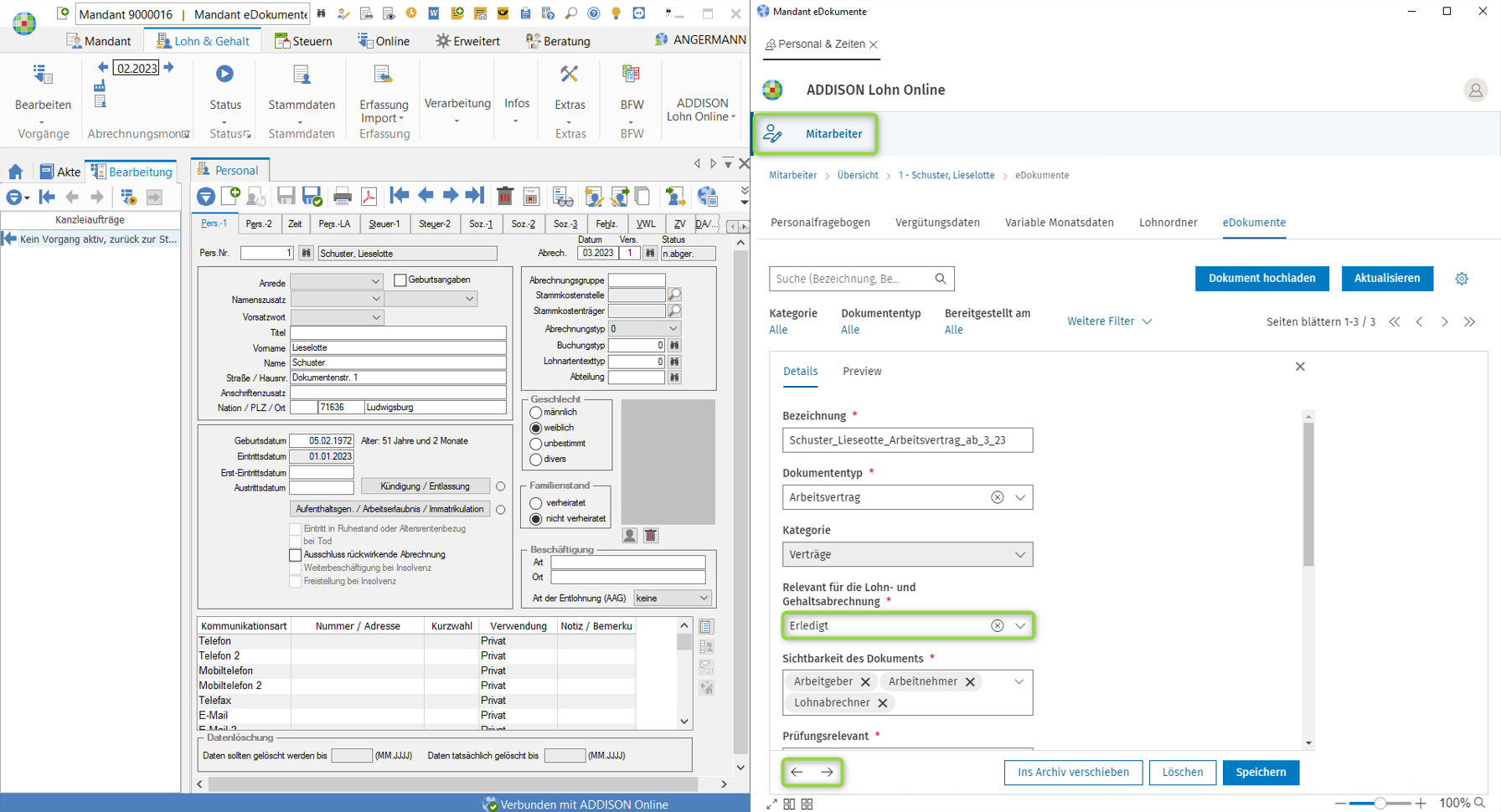This screenshot has width=1501, height=812.
Task: Click the light bulb tip icon
Action: click(x=616, y=13)
